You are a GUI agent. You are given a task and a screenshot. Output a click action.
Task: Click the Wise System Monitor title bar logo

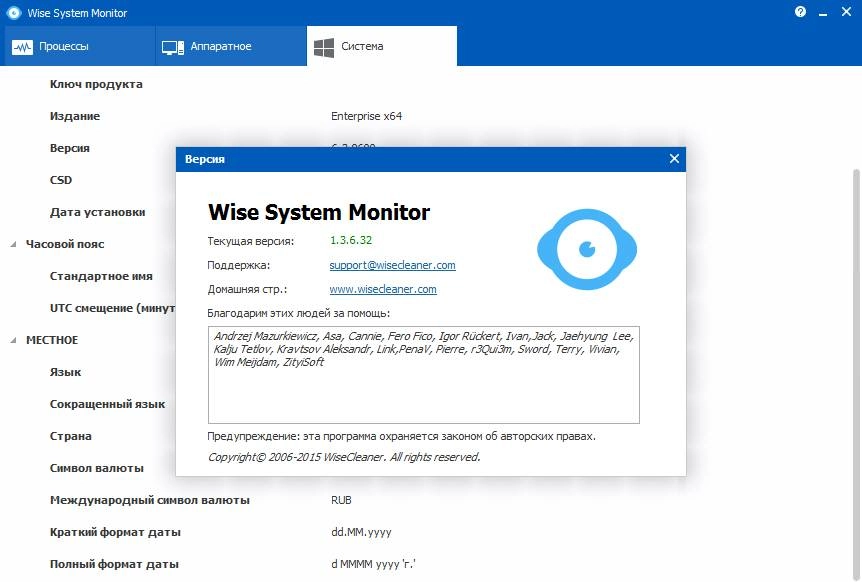coord(14,13)
